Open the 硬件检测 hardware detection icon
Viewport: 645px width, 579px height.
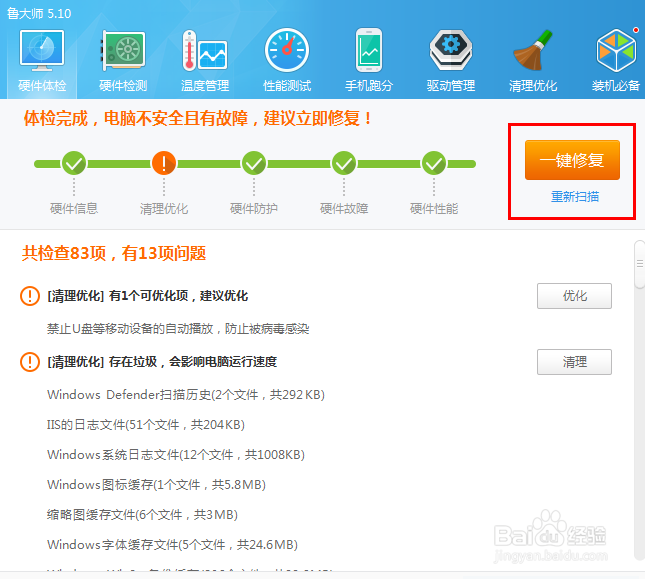123,50
